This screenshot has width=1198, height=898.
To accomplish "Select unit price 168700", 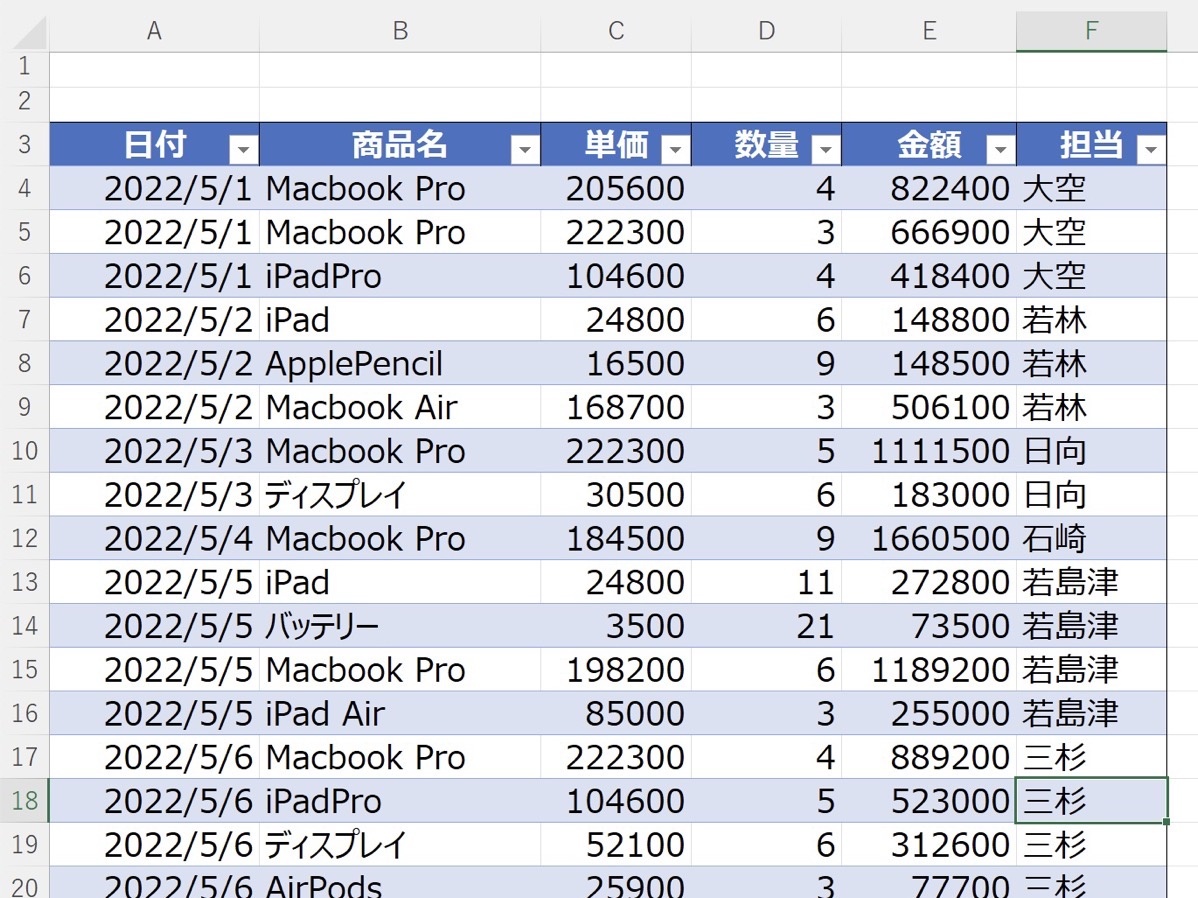I will [616, 407].
